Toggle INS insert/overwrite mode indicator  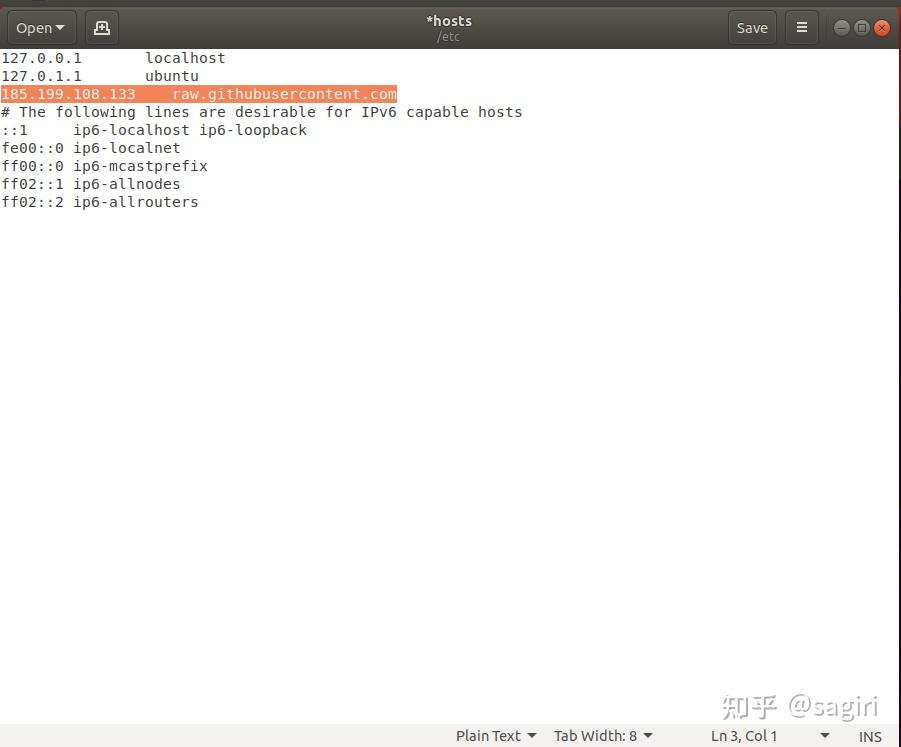(869, 736)
